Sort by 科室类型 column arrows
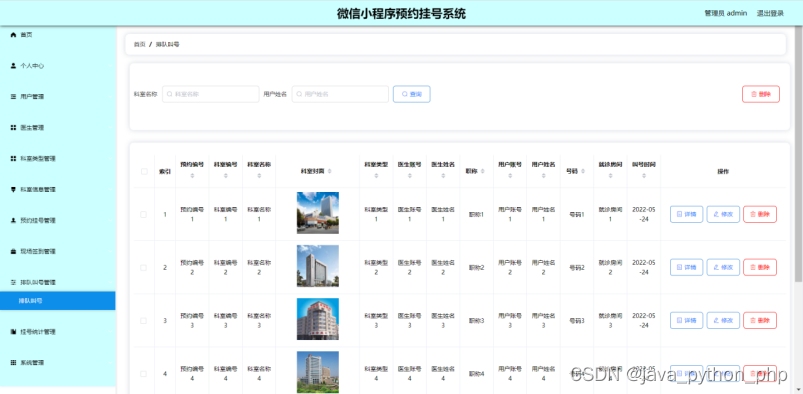Viewport: 803px width, 394px height. (376, 176)
